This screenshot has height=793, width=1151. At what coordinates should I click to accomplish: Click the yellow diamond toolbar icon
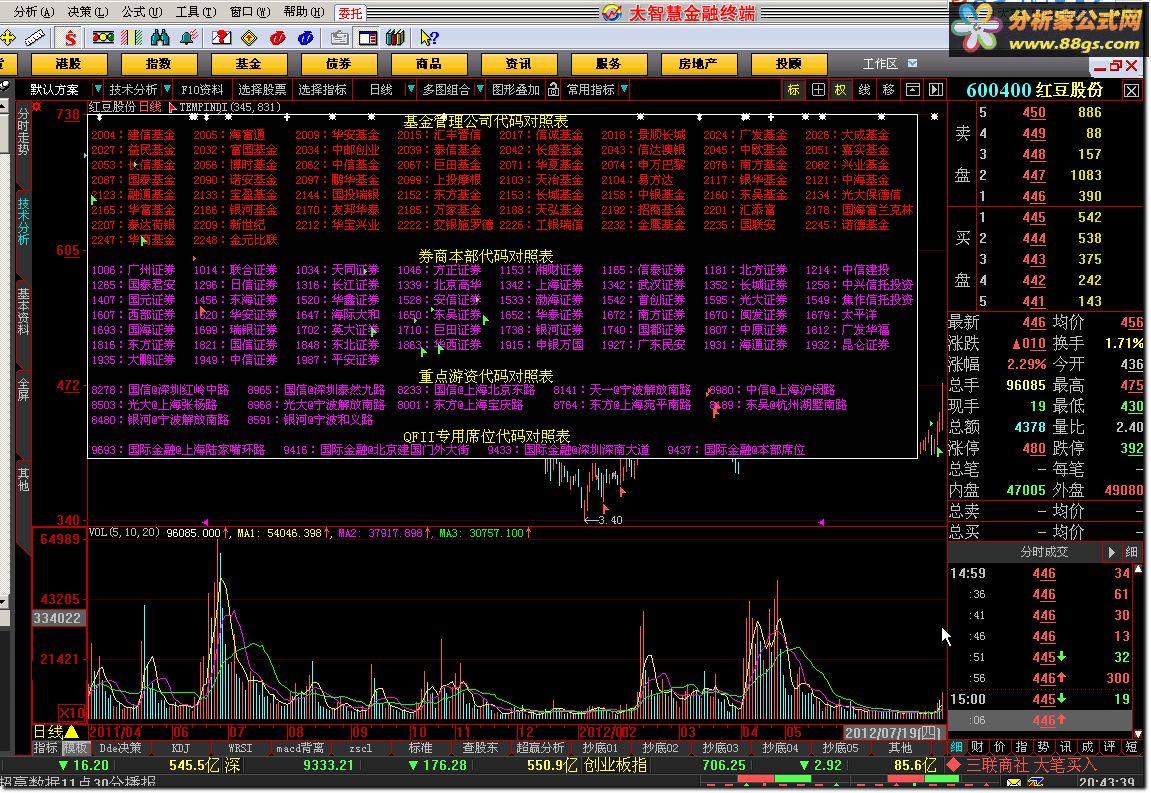[x=250, y=37]
